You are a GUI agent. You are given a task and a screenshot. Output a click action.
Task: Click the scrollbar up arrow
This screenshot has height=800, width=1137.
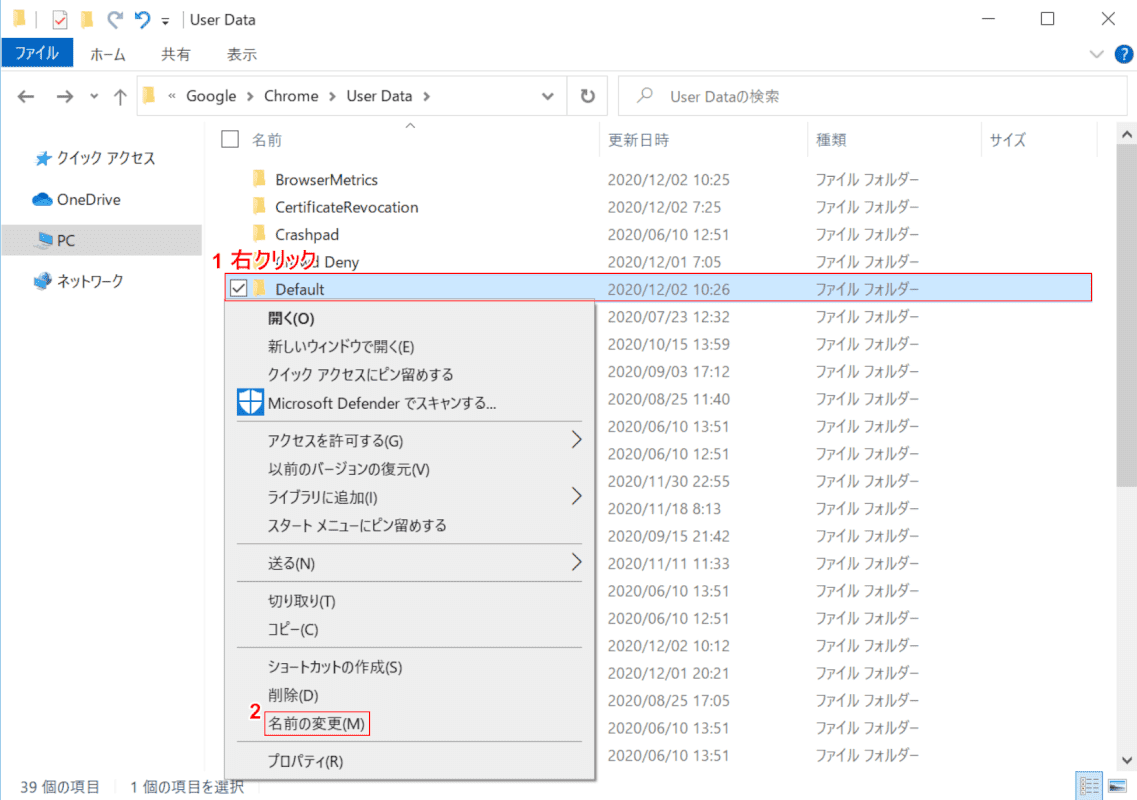tap(1126, 134)
